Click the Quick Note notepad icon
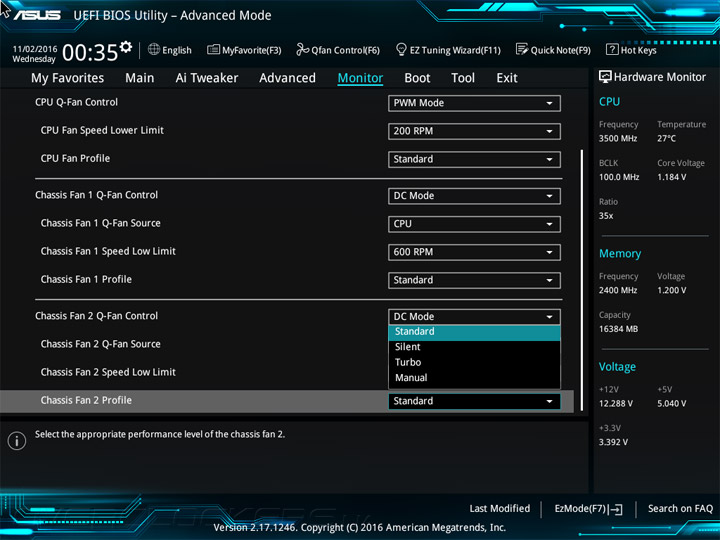The height and width of the screenshot is (540, 720). [522, 49]
